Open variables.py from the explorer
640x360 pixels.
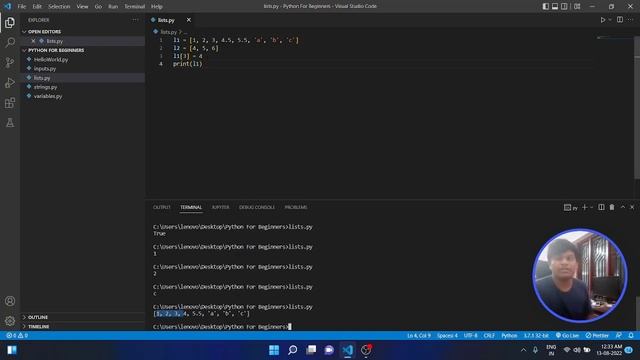tap(48, 96)
